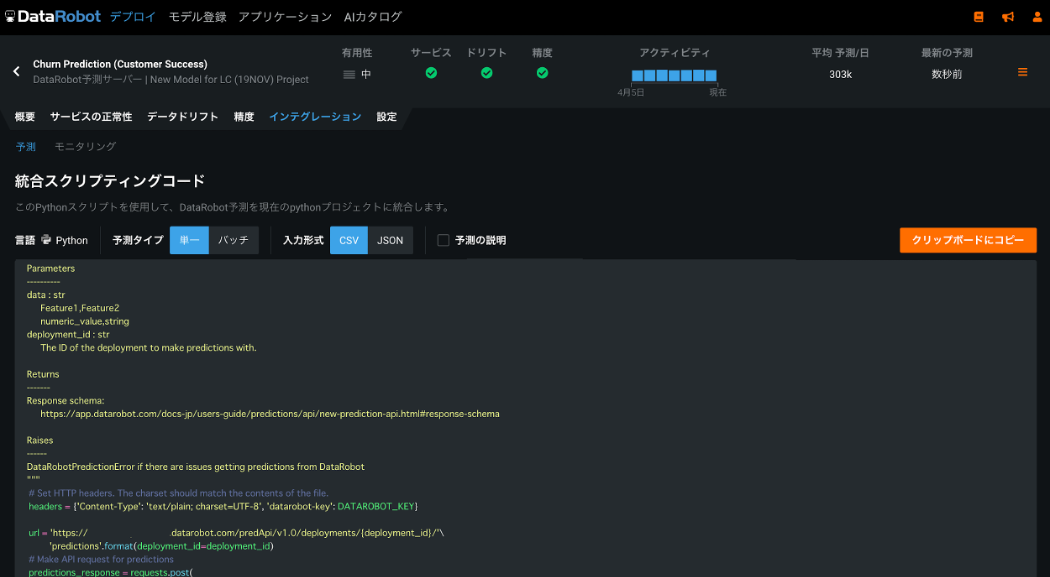Open the モデル登録 menu
The width and height of the screenshot is (1050, 577).
click(x=197, y=17)
